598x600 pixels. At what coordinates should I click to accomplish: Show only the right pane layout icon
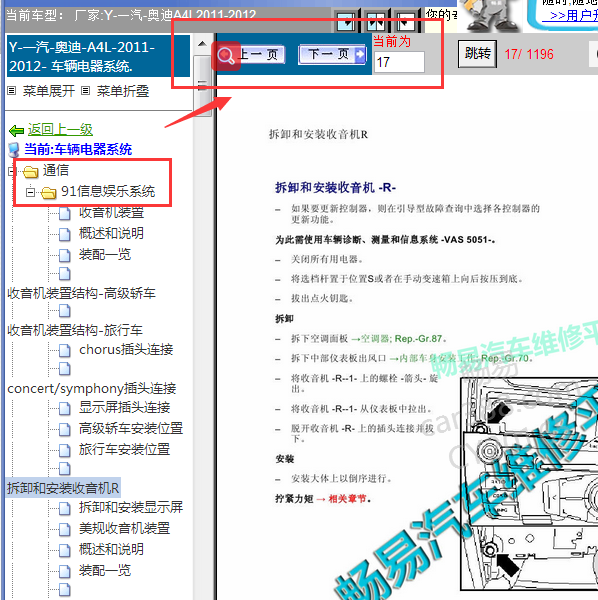(x=405, y=23)
